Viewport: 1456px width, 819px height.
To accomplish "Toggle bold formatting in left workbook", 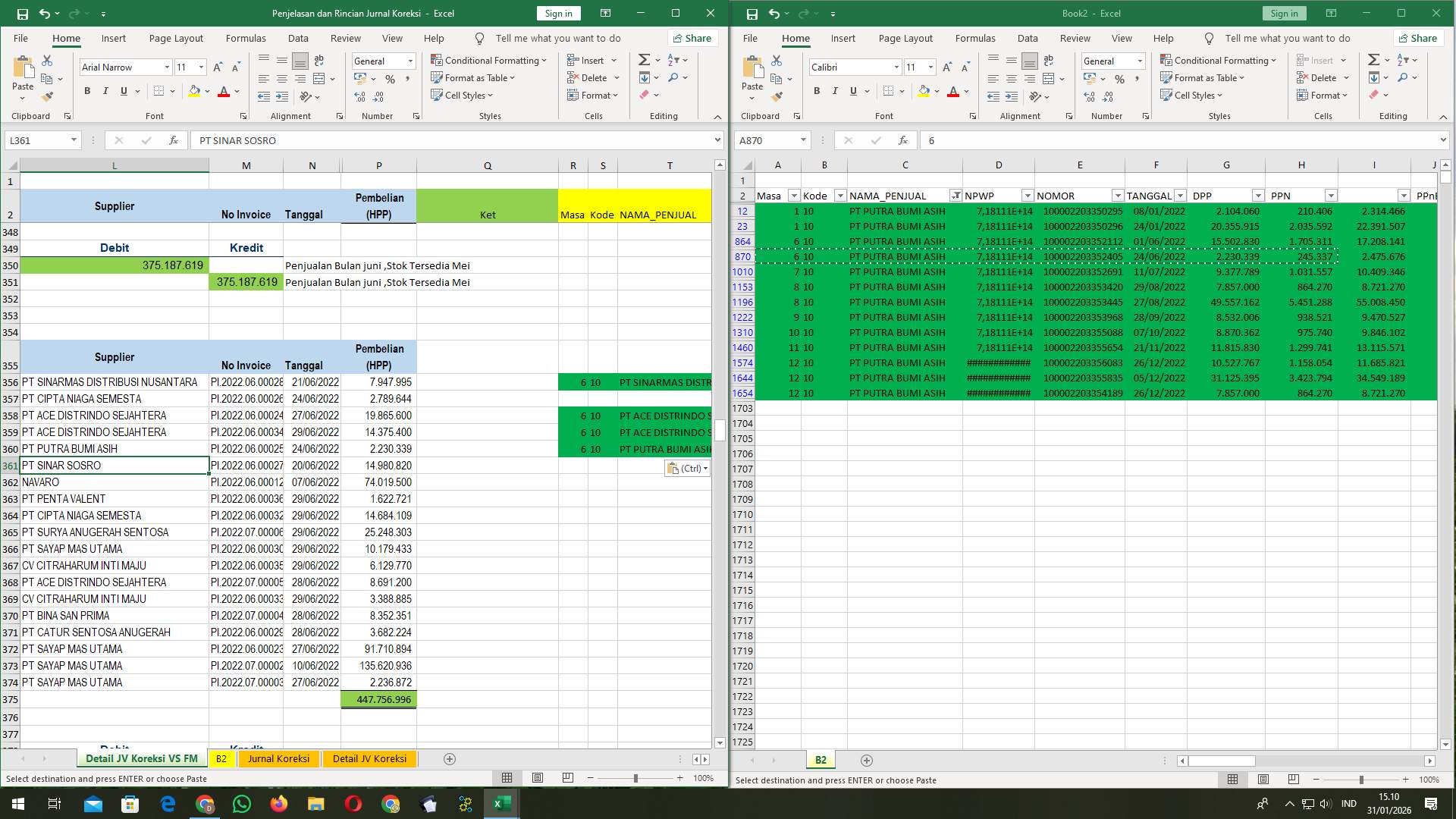I will [86, 90].
